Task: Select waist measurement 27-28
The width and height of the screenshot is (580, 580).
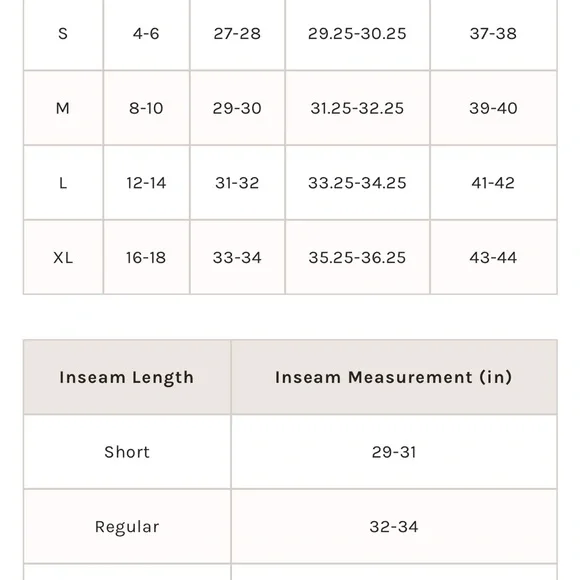Action: (x=237, y=34)
